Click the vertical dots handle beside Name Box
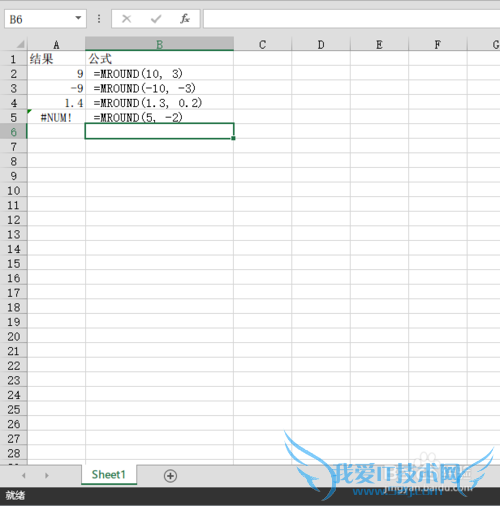 coord(99,19)
